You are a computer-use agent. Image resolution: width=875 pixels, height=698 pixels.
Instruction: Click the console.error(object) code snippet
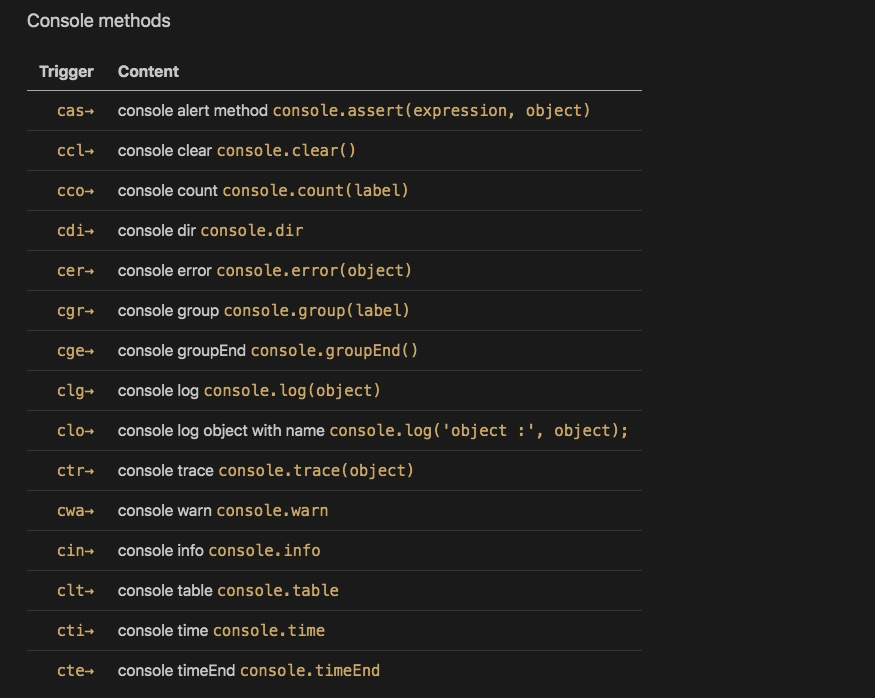314,270
